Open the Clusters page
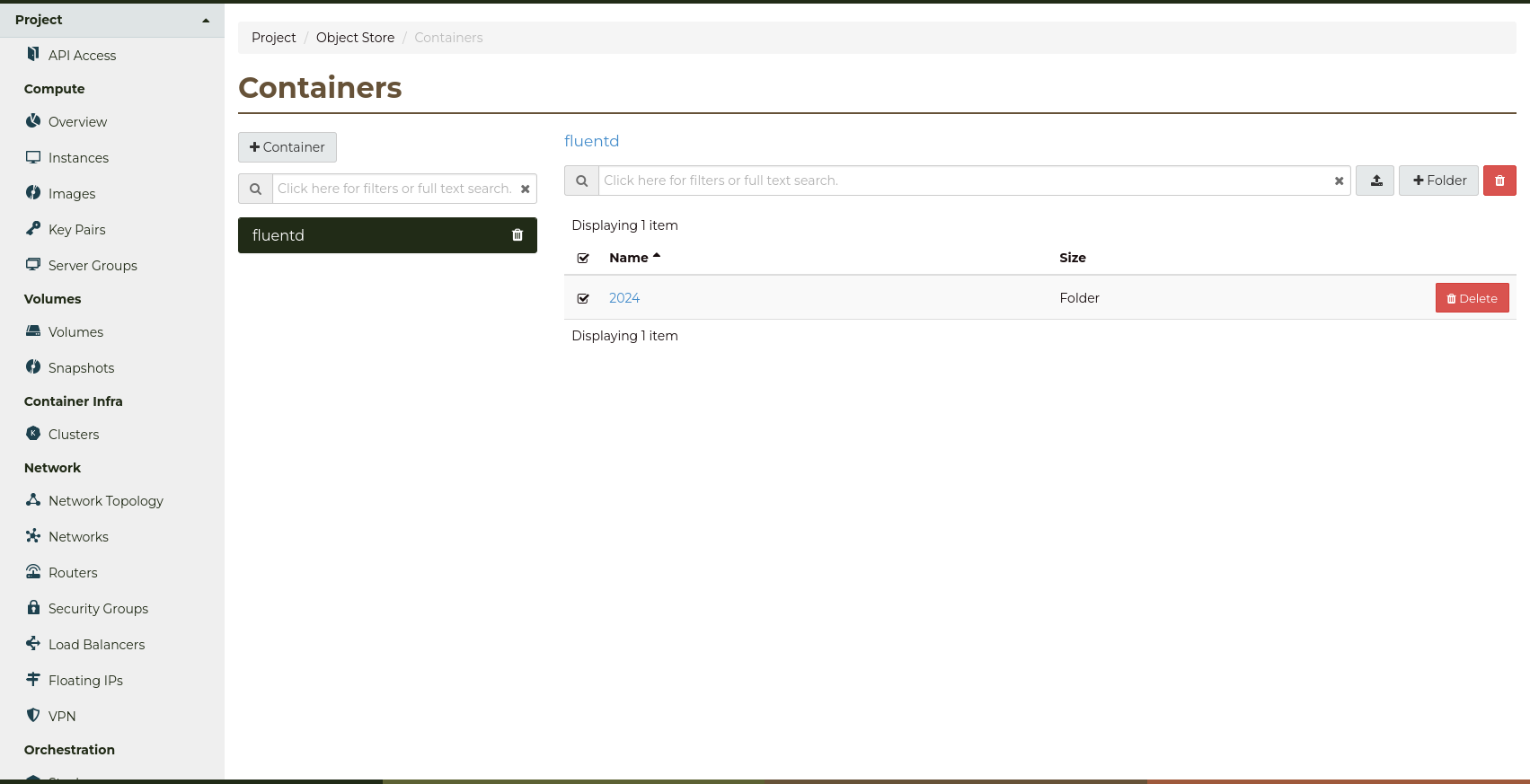This screenshot has width=1530, height=784. coord(74,435)
